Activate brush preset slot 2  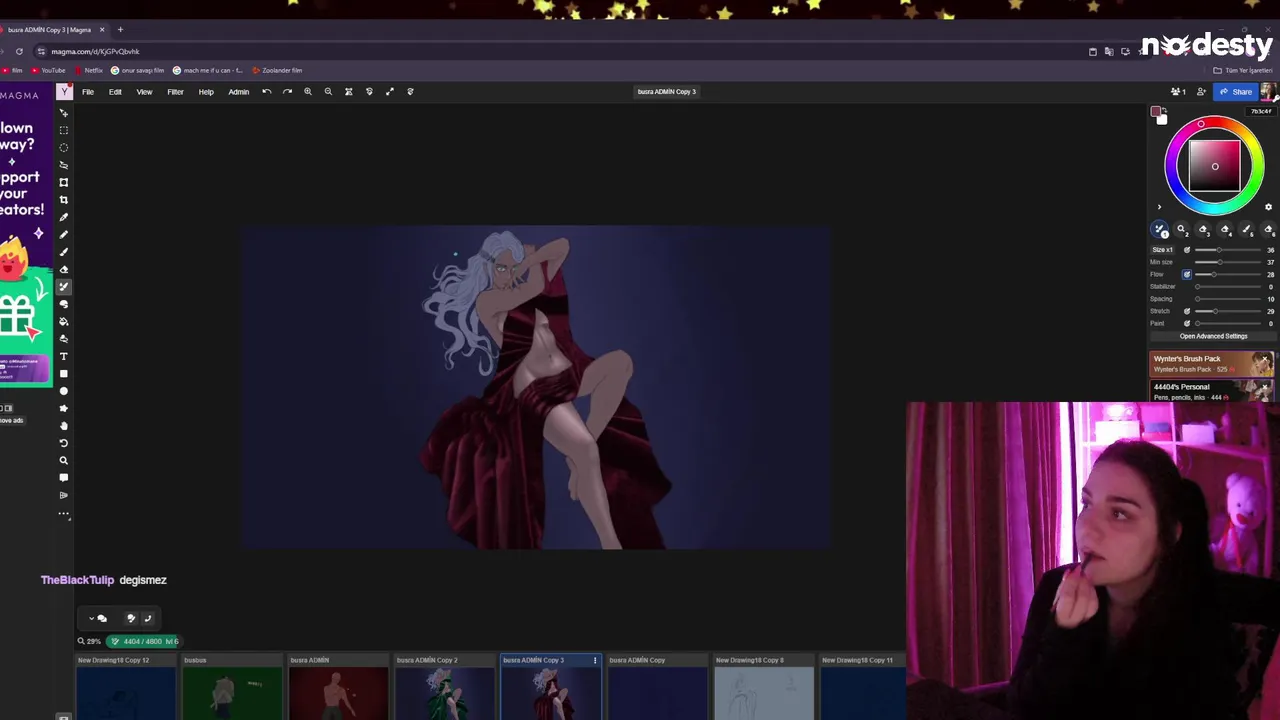click(x=1181, y=230)
